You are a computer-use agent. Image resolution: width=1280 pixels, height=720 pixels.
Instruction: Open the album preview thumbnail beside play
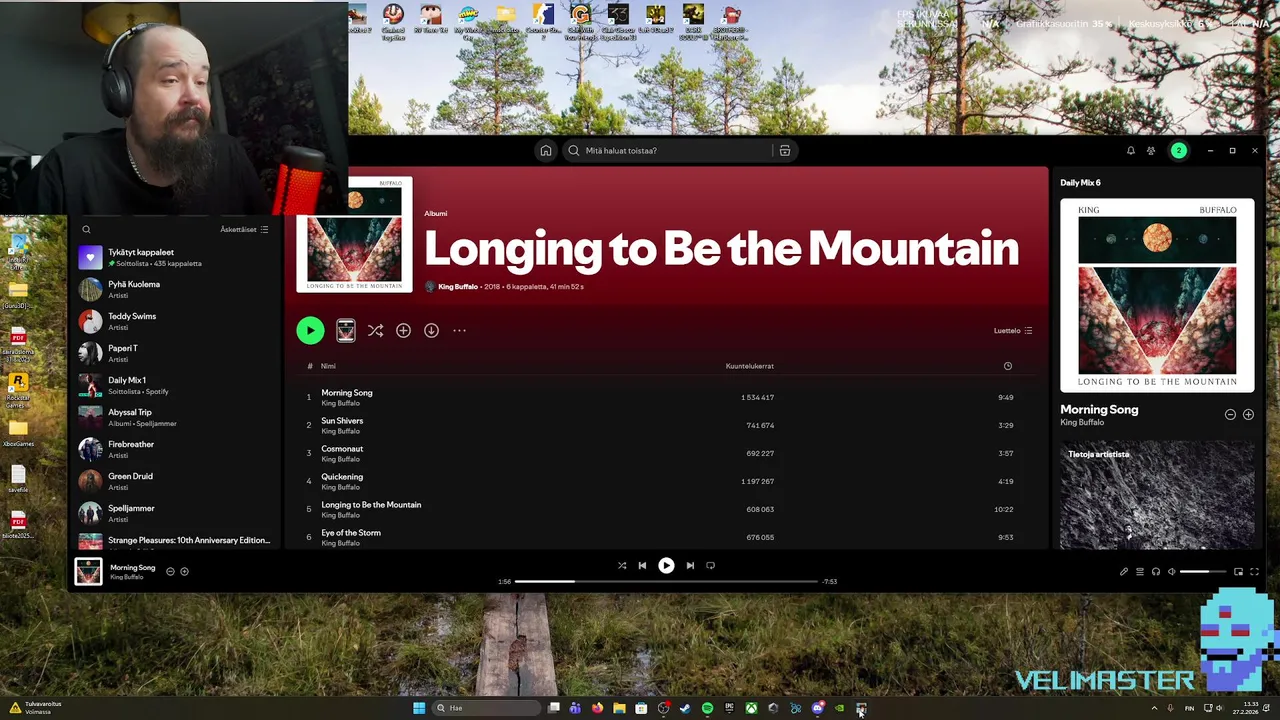345,331
